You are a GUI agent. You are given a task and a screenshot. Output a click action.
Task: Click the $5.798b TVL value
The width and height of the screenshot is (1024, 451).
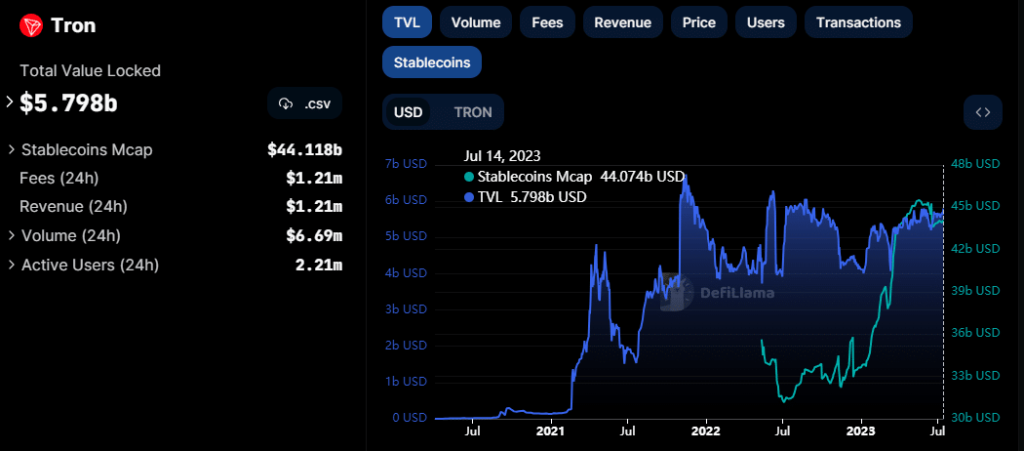pyautogui.click(x=69, y=103)
